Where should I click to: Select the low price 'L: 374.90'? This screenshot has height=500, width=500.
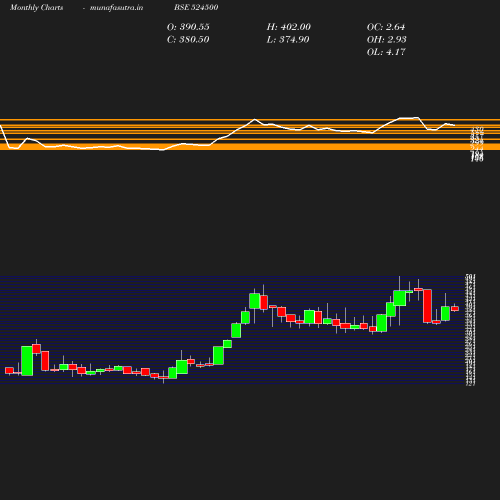tap(288, 40)
